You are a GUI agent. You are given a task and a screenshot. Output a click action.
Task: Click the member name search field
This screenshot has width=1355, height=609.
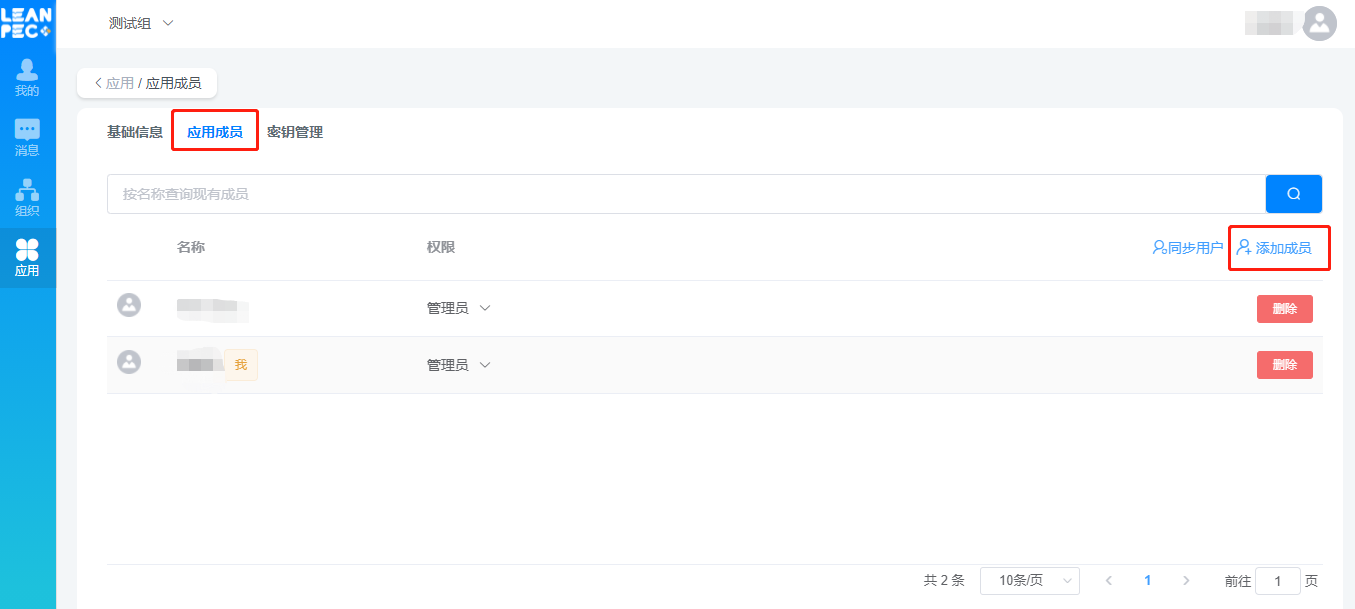click(x=686, y=194)
